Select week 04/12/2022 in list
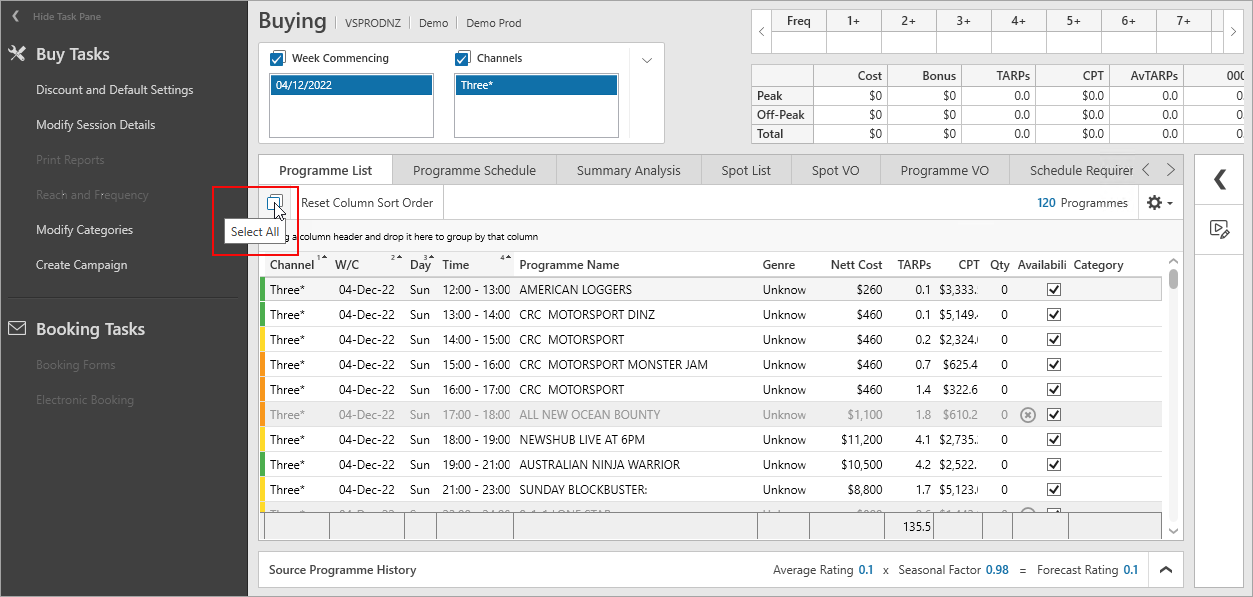Screen dimensions: 1253x597 pyautogui.click(x=351, y=86)
